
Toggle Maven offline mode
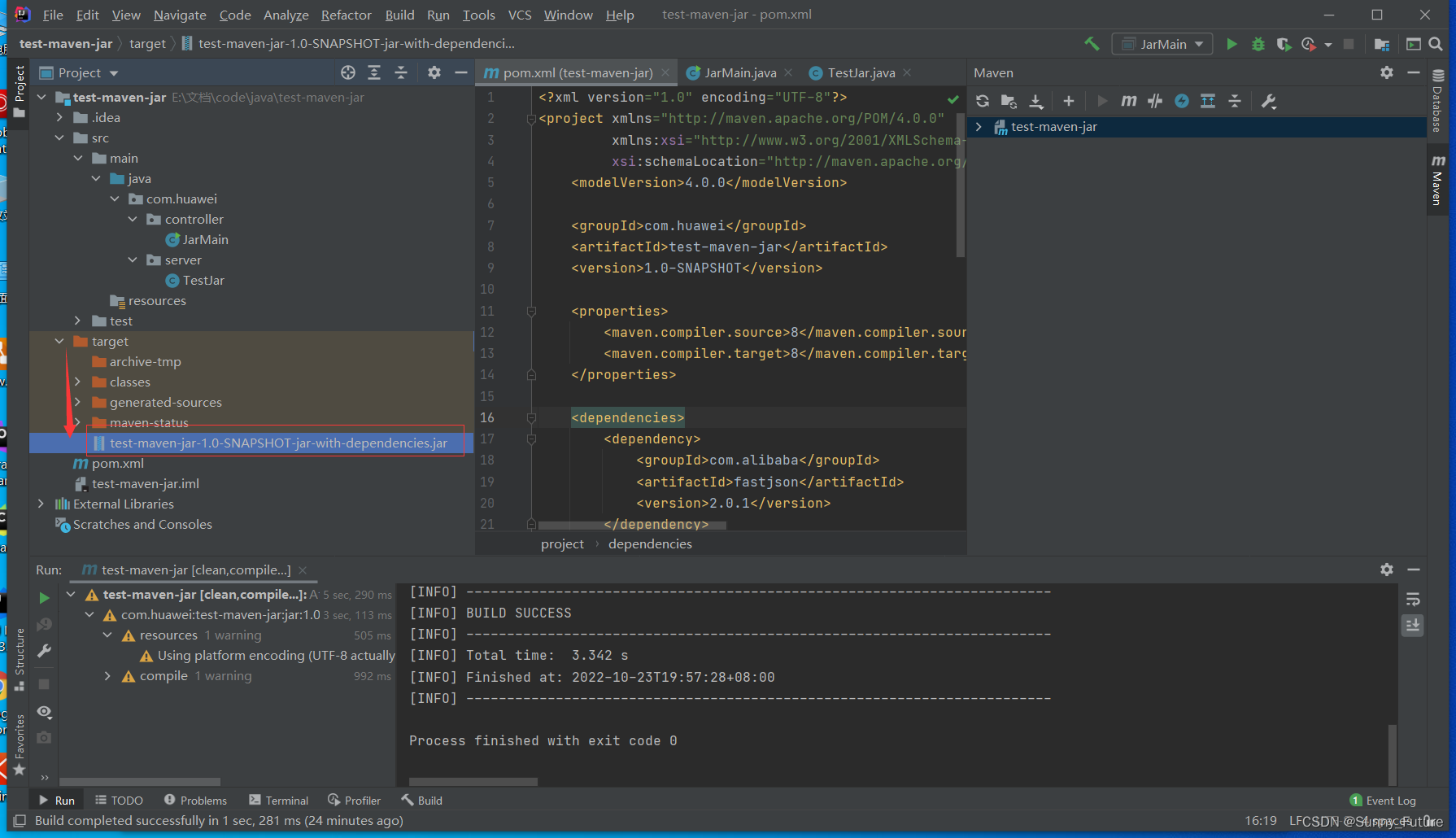coord(1155,101)
